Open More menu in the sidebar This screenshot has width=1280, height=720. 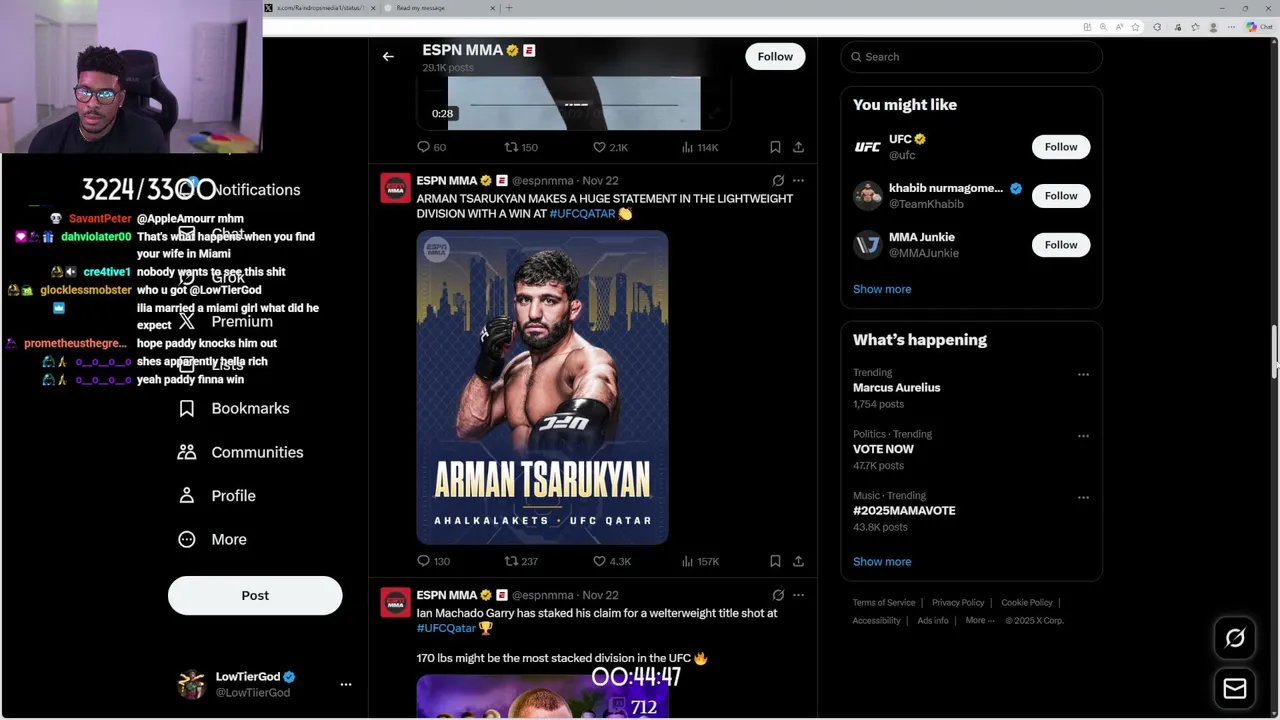(212, 539)
